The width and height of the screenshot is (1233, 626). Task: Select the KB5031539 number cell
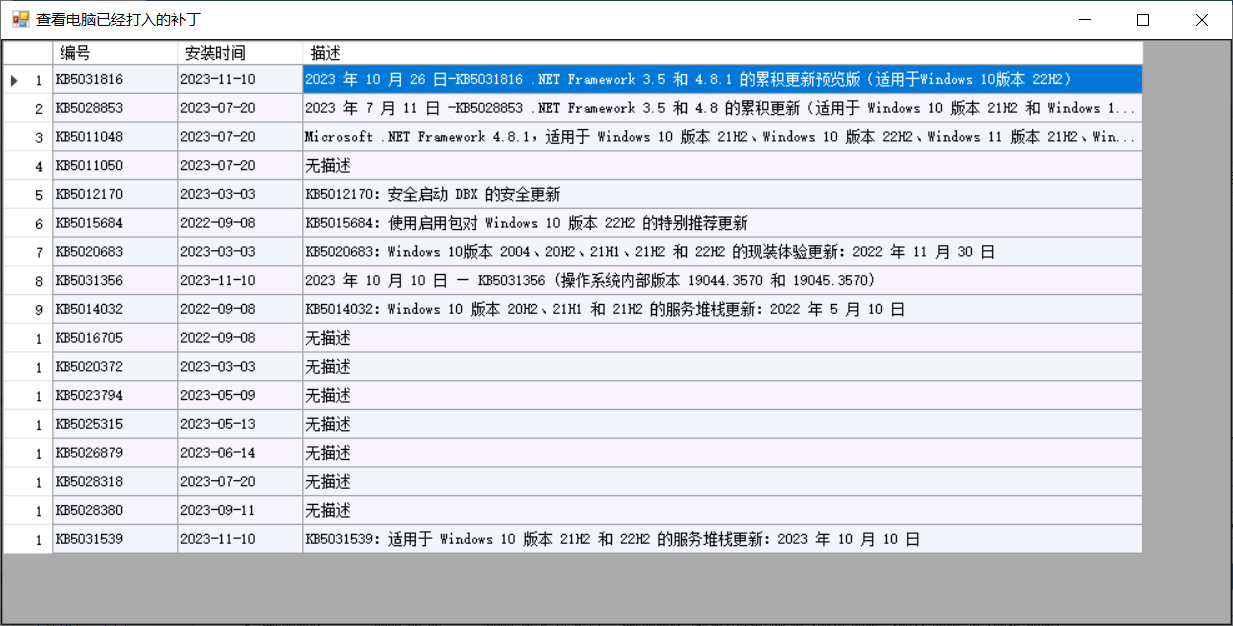click(x=115, y=539)
